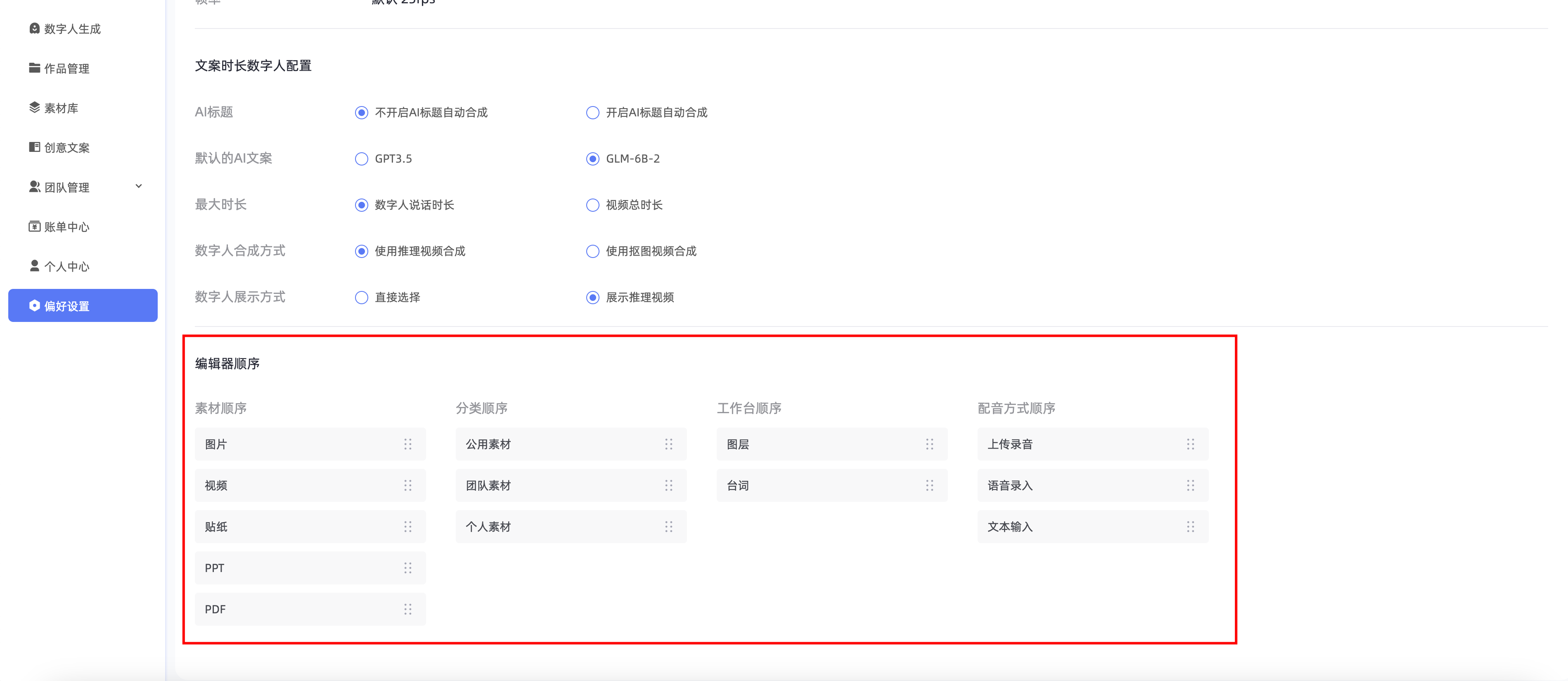Screen dimensions: 1568x681
Task: Click drag handle of 个人素材
Action: (669, 527)
